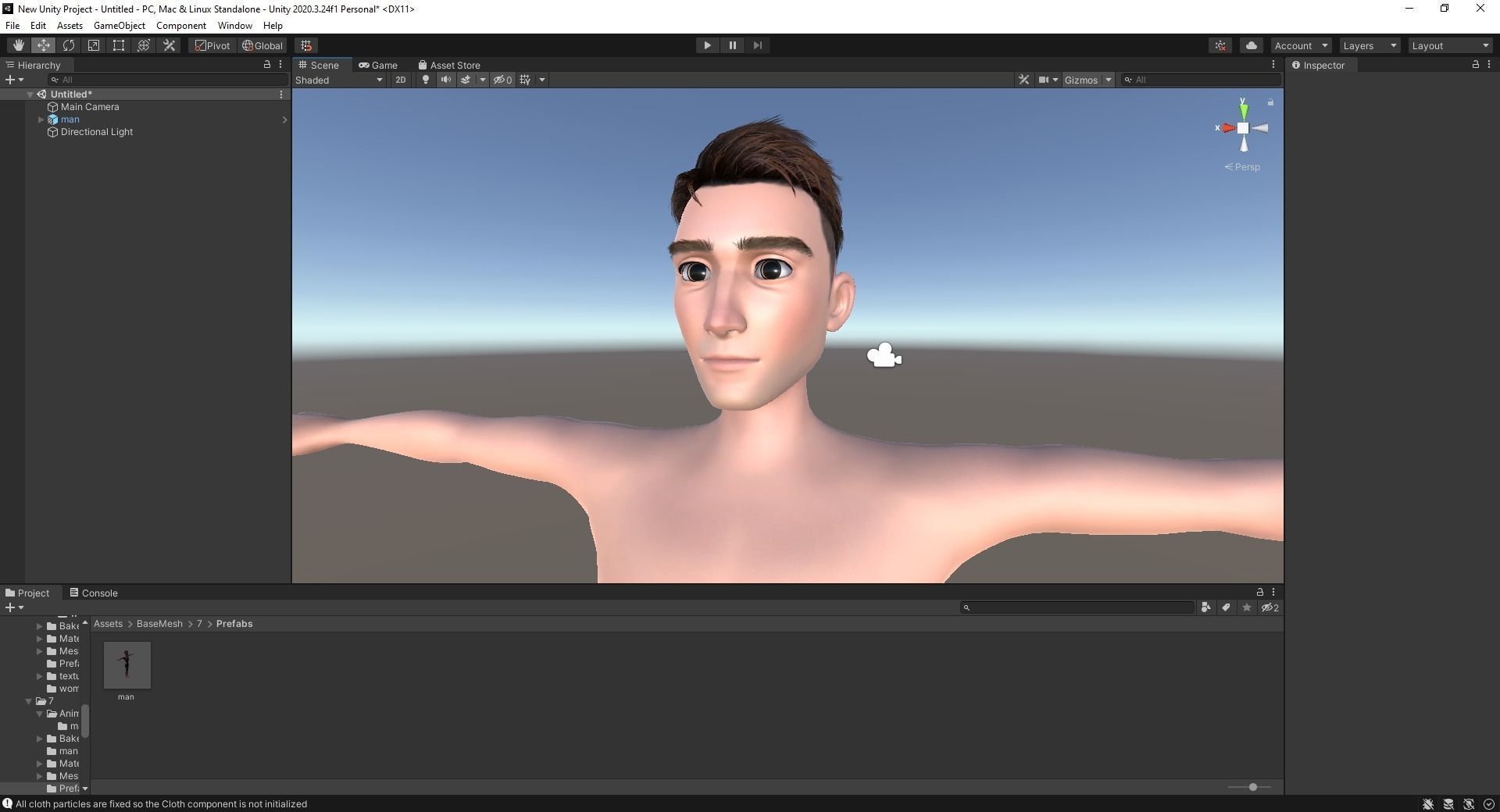This screenshot has width=1500, height=812.
Task: Click the camera gizmo in scene view
Action: (884, 356)
